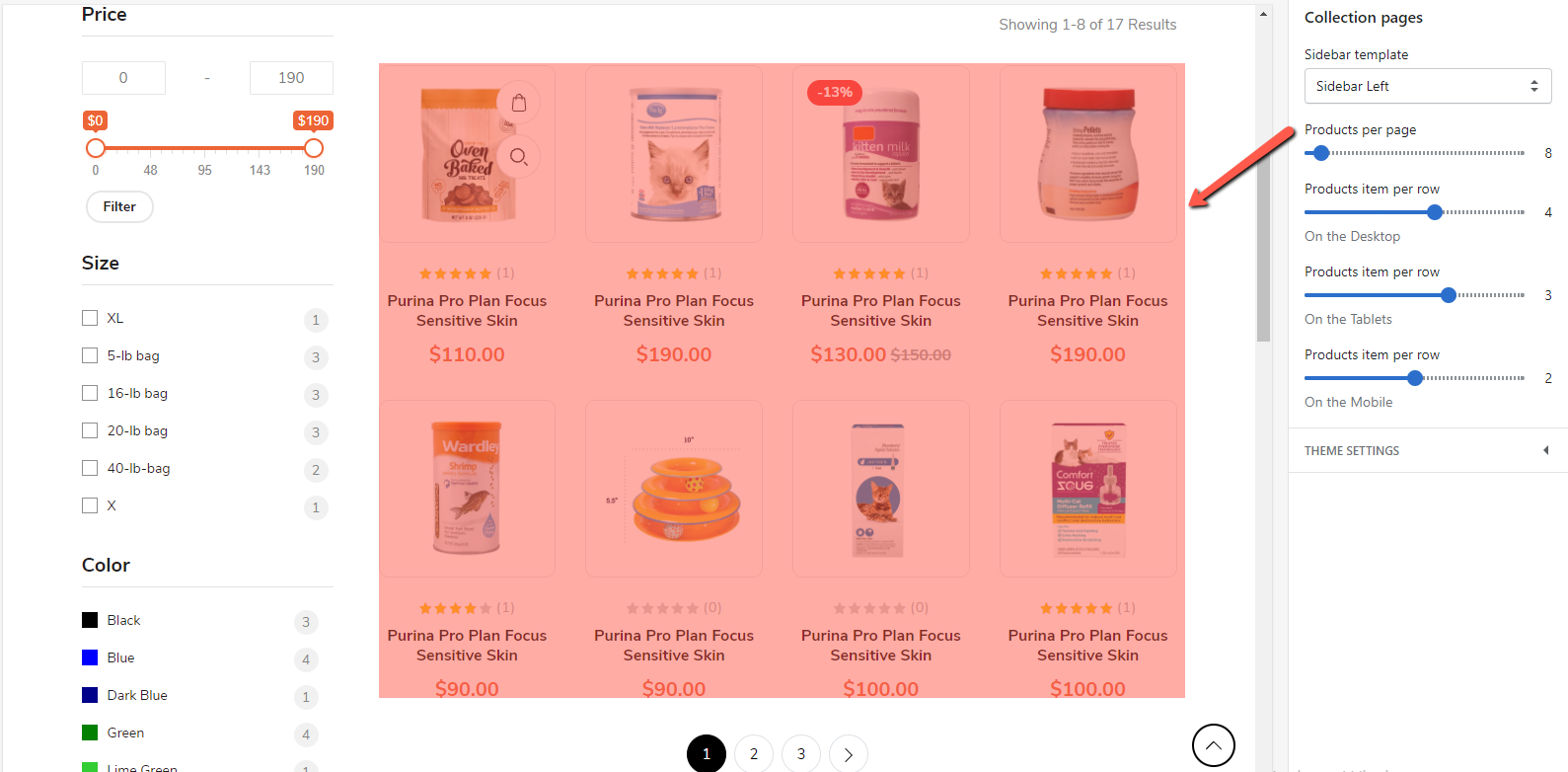Go to page 2 of results

click(754, 754)
